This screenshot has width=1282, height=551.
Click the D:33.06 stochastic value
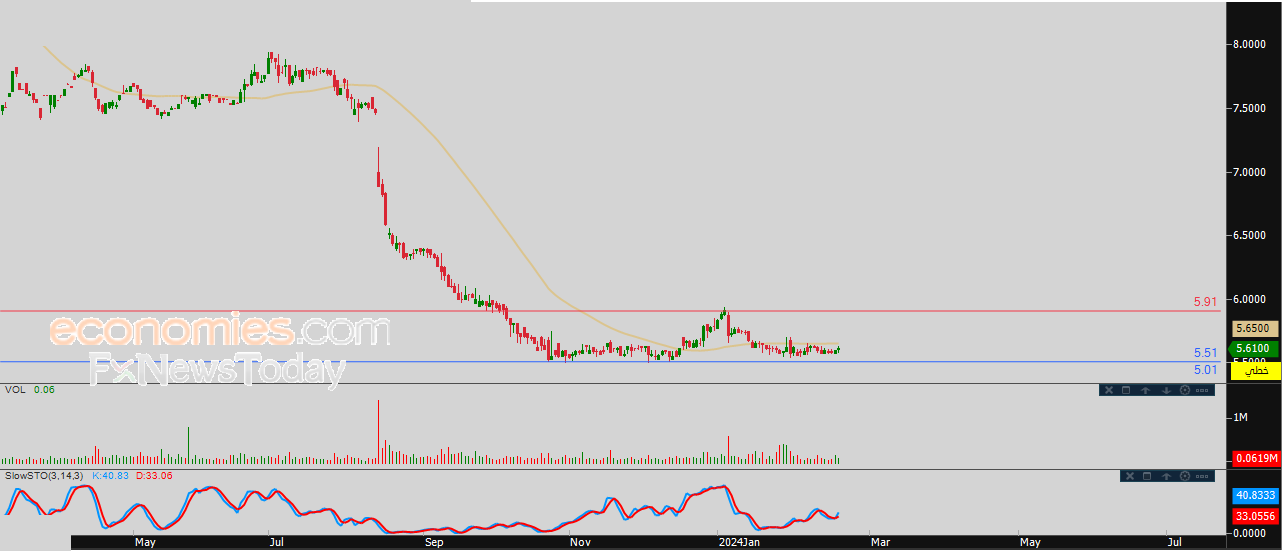click(154, 476)
